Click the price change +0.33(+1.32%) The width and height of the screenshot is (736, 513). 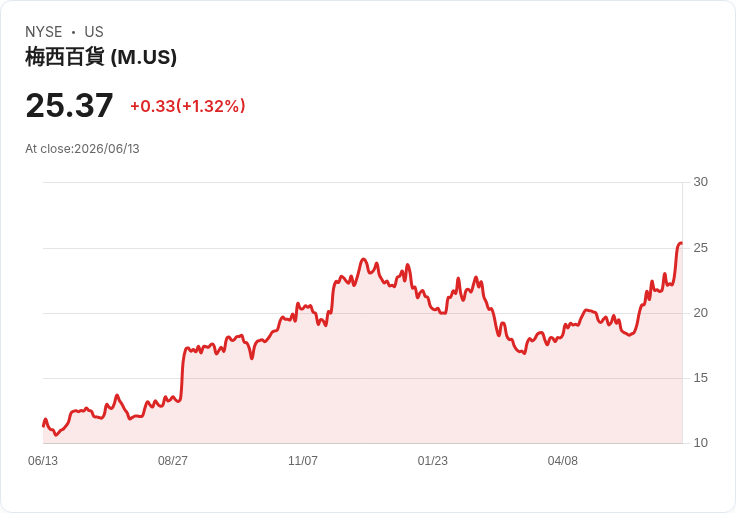pyautogui.click(x=188, y=106)
